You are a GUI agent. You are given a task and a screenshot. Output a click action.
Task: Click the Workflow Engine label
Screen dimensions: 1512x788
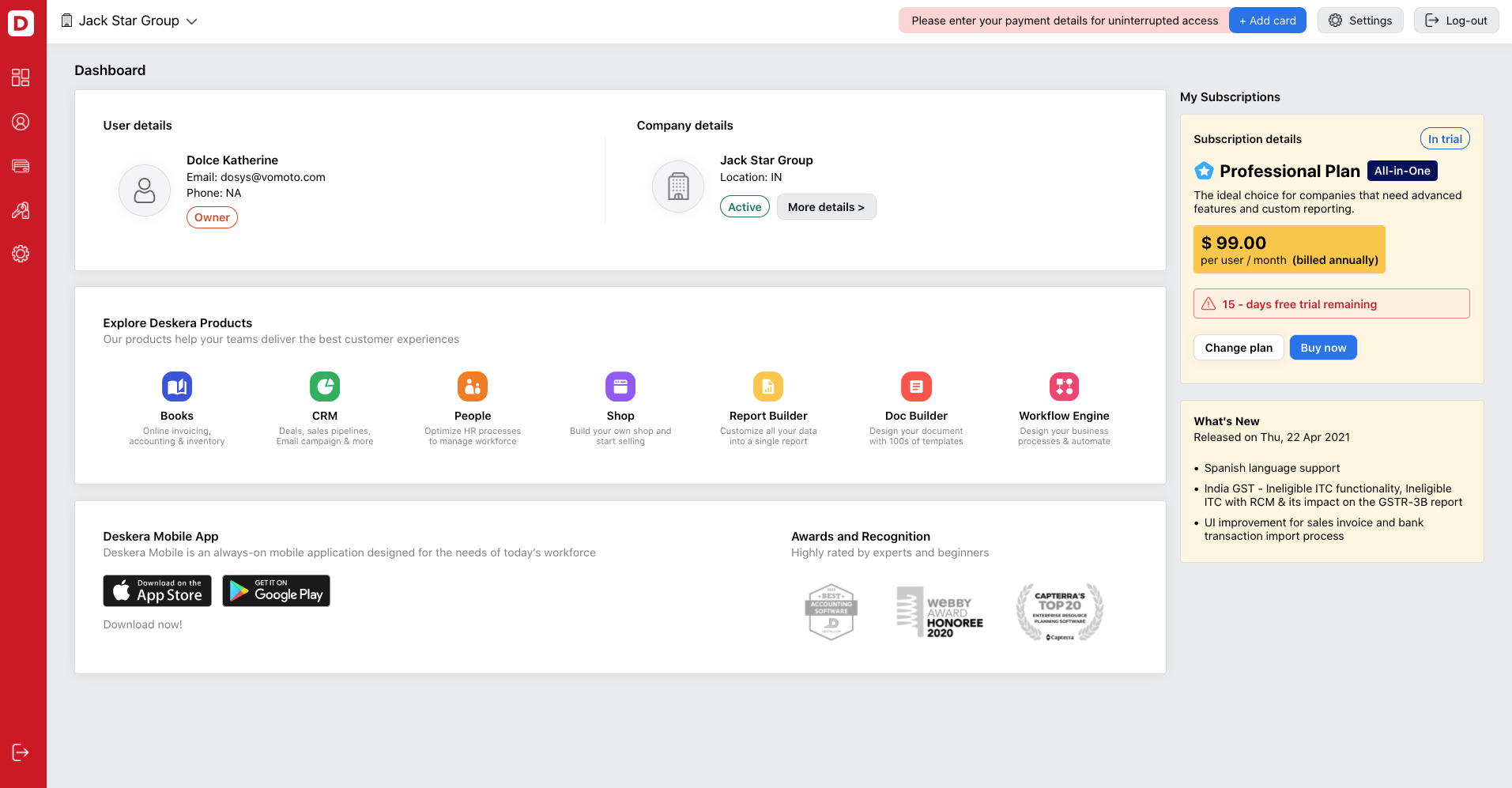[1064, 416]
